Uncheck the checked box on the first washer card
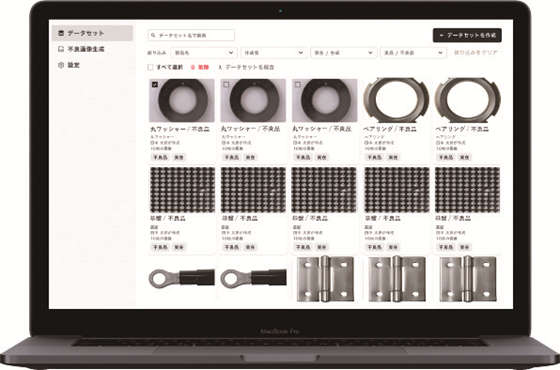The height and width of the screenshot is (370, 560). (155, 84)
